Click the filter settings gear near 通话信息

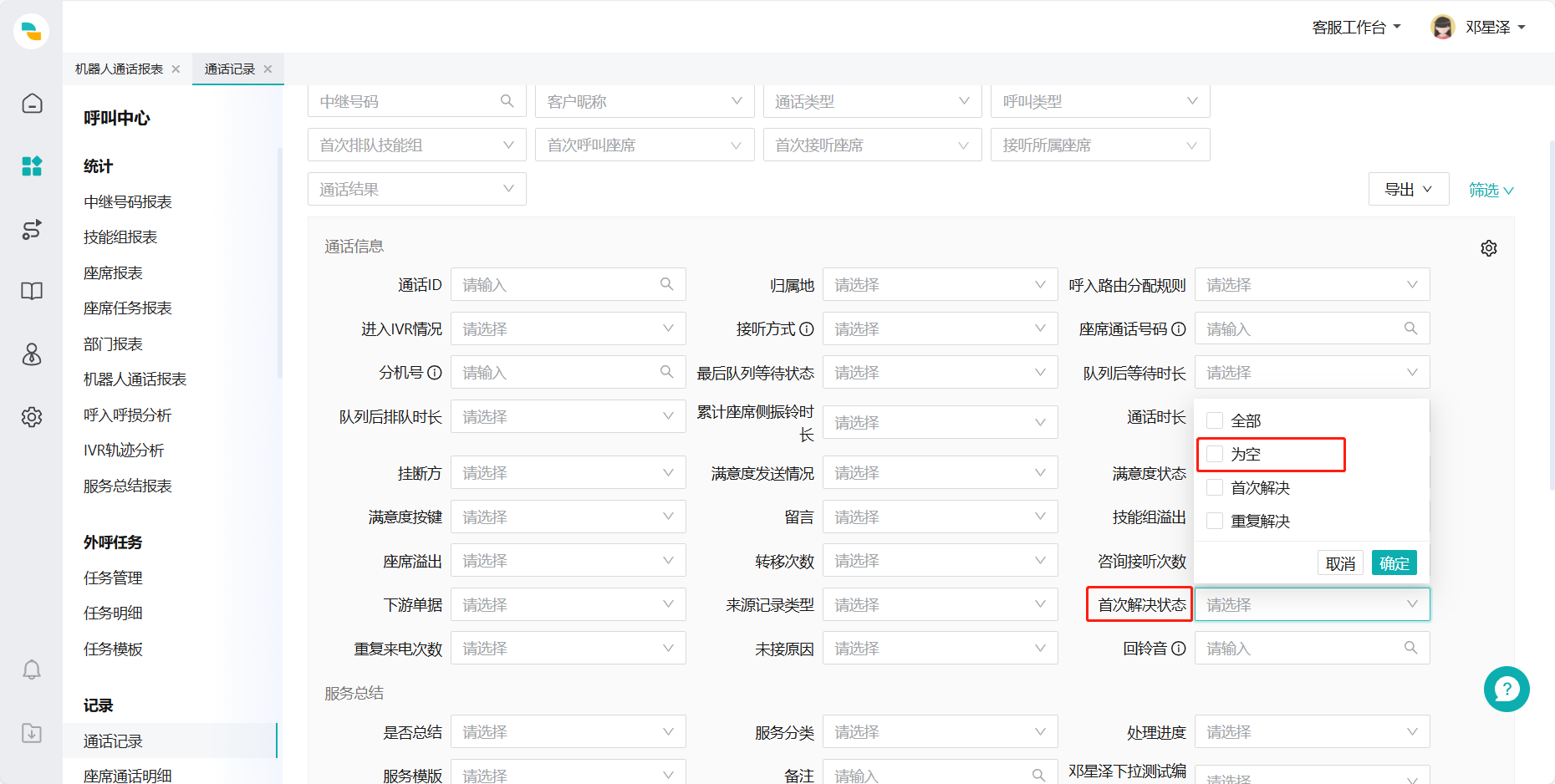[1488, 248]
